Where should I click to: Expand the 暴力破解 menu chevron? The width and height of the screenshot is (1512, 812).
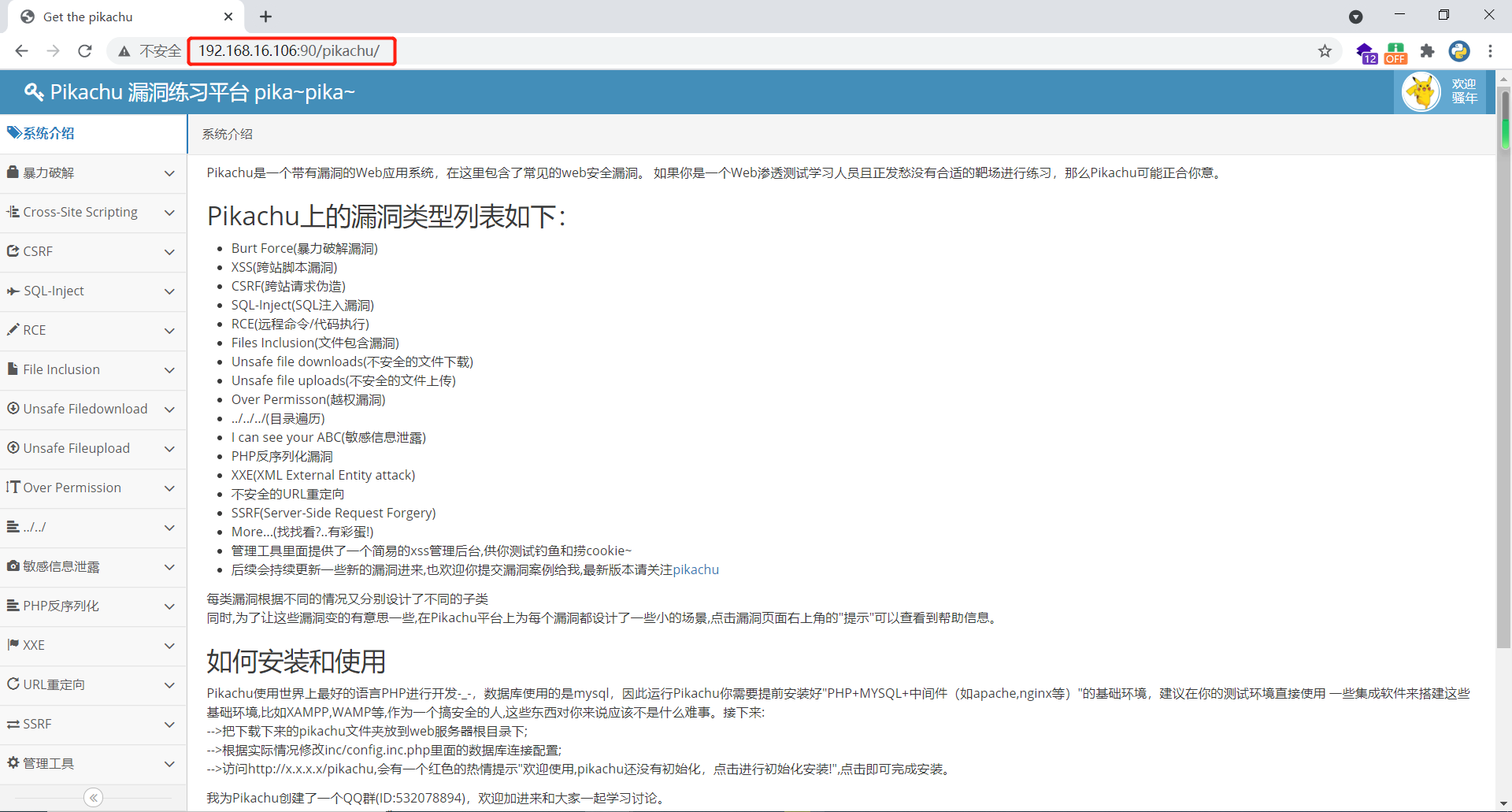169,173
